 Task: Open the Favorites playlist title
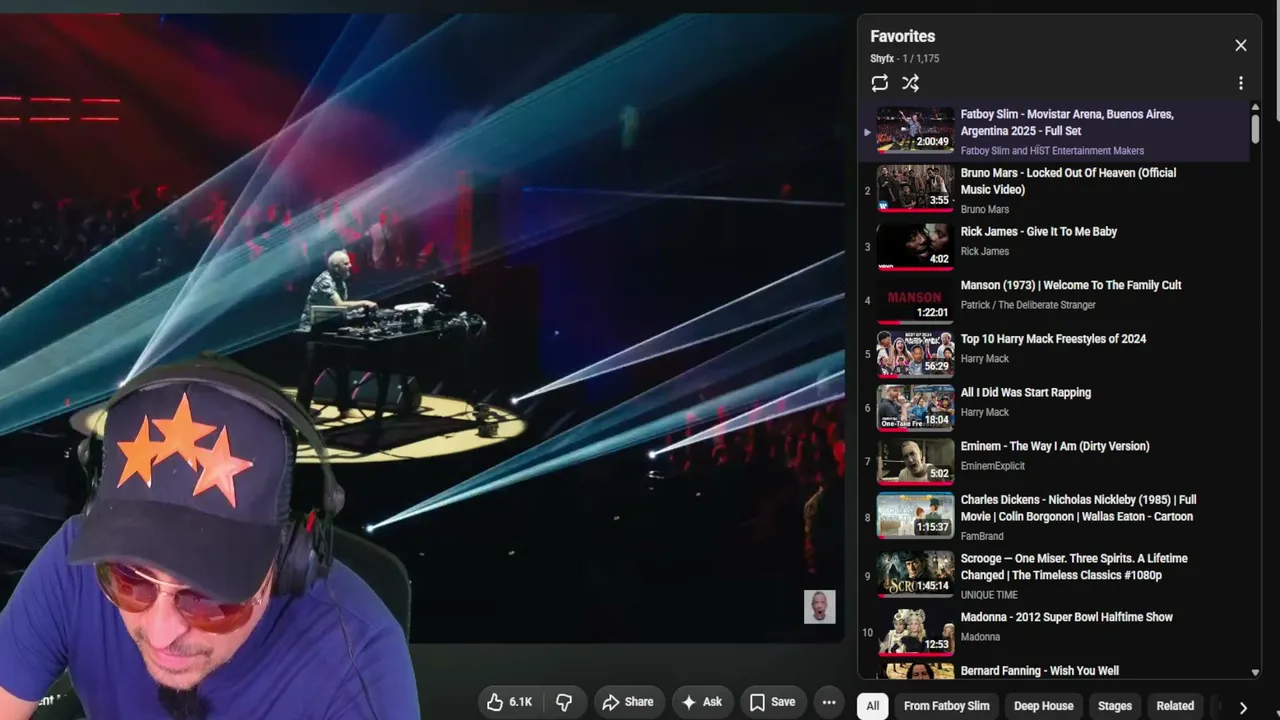pyautogui.click(x=903, y=36)
